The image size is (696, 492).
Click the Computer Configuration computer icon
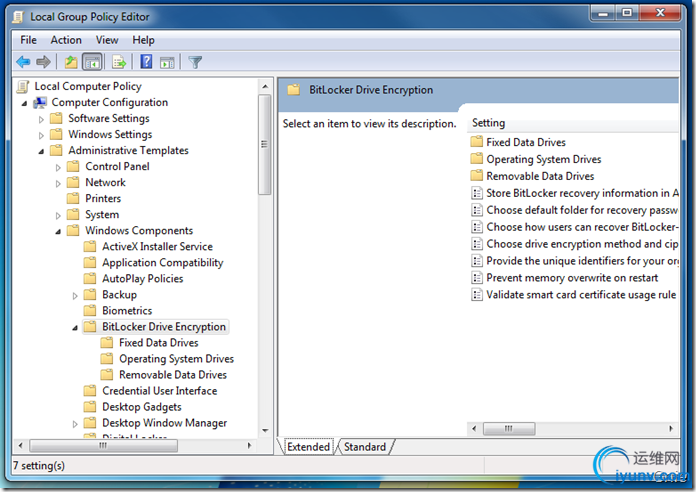coord(40,103)
